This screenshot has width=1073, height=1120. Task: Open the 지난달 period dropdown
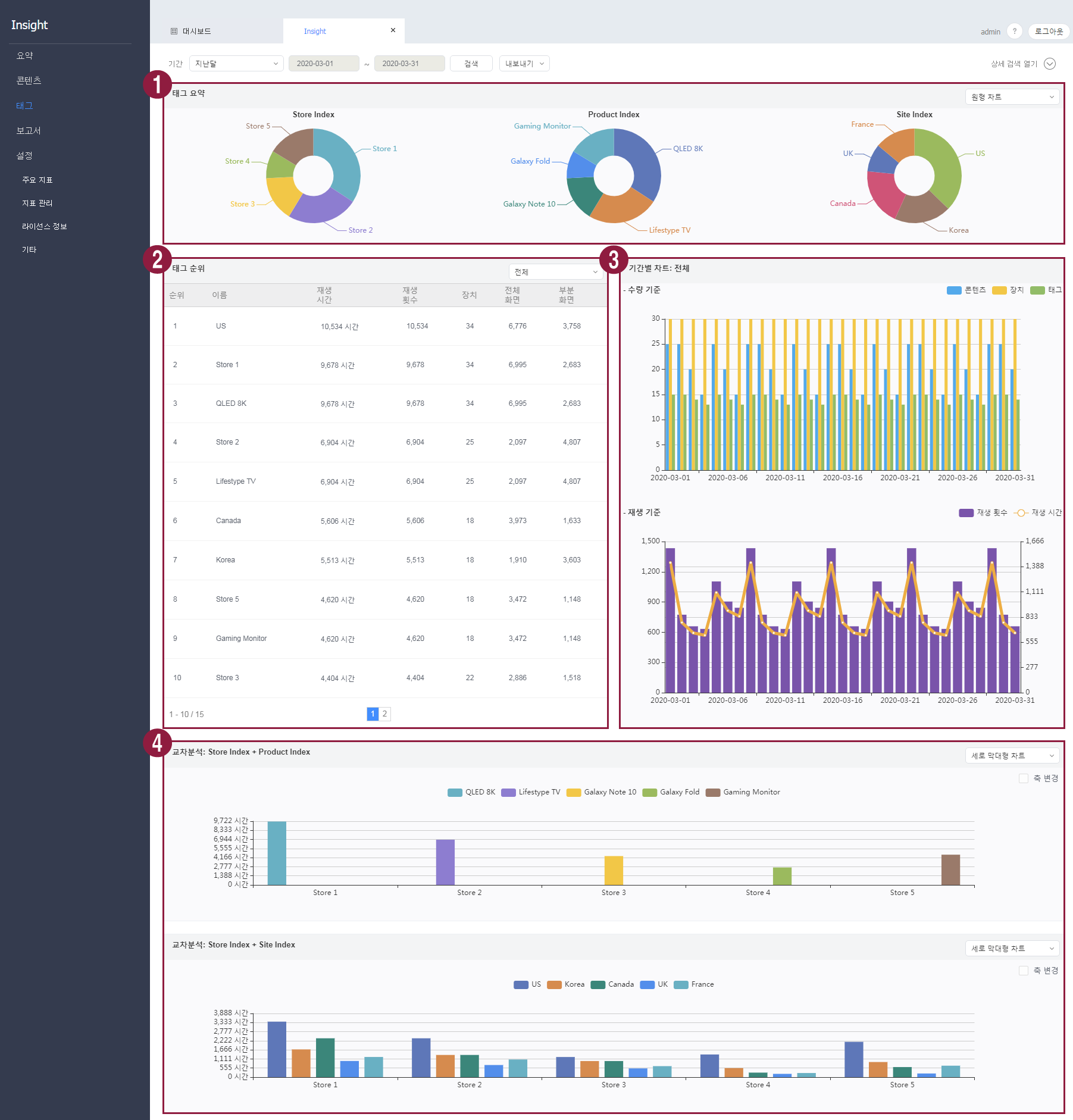click(x=236, y=64)
